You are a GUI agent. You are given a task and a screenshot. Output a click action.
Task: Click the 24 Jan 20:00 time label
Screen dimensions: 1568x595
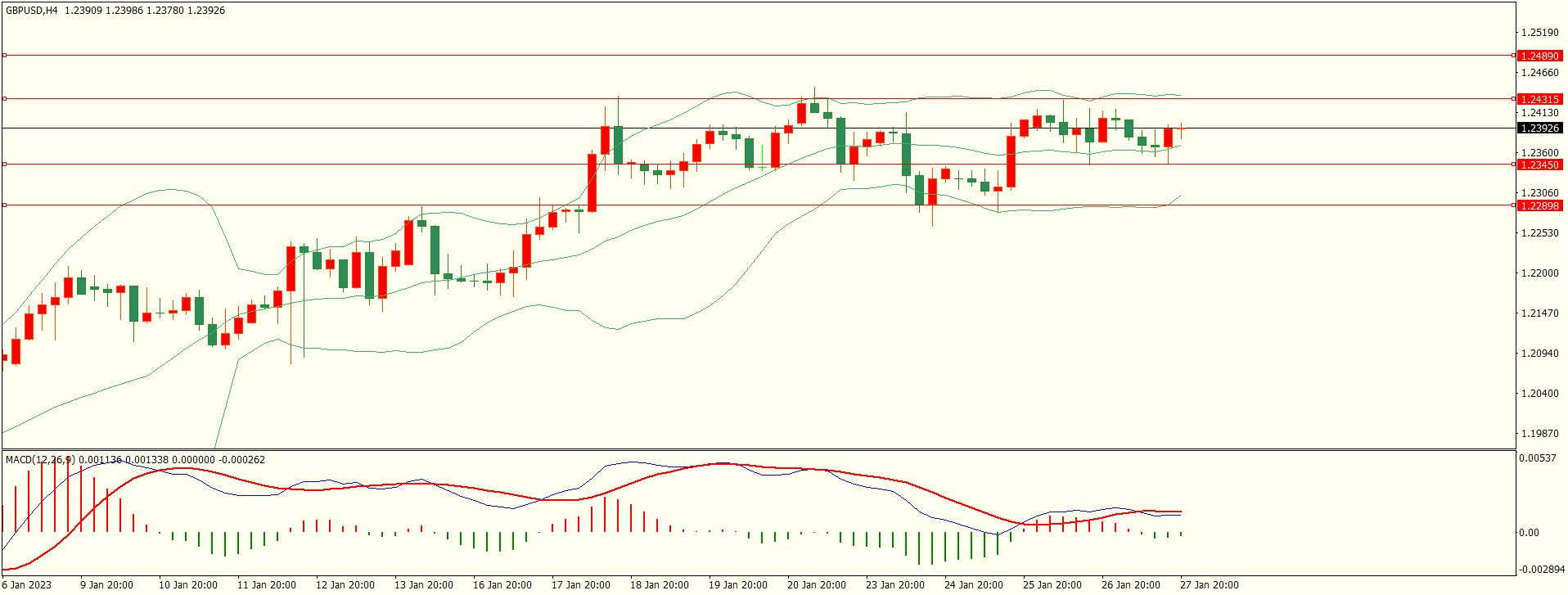pos(974,585)
